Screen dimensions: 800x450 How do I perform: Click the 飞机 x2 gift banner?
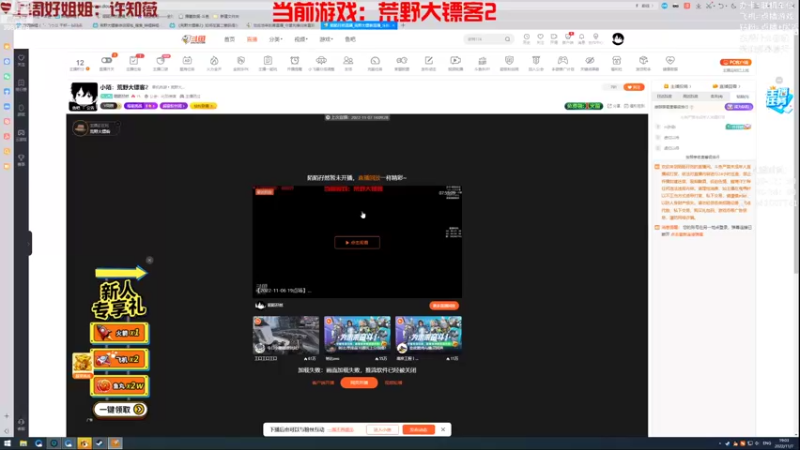119,359
